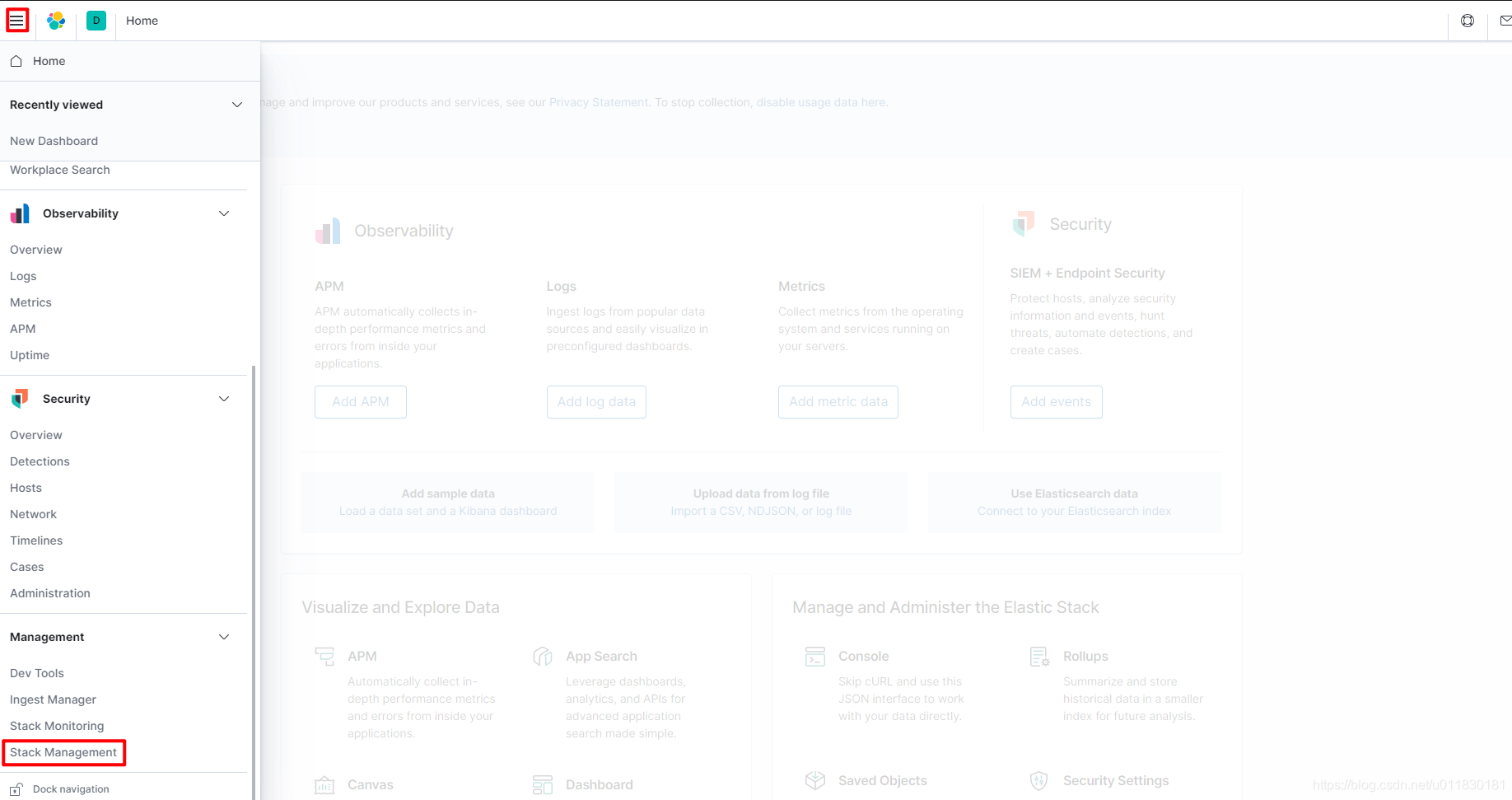Open Uptime
Viewport: 1512px width, 800px height.
[30, 355]
